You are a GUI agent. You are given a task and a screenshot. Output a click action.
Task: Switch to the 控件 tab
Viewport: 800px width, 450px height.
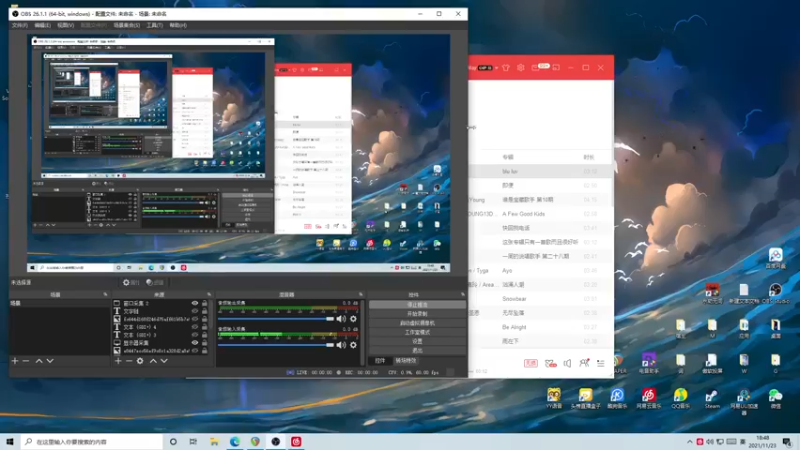point(380,361)
